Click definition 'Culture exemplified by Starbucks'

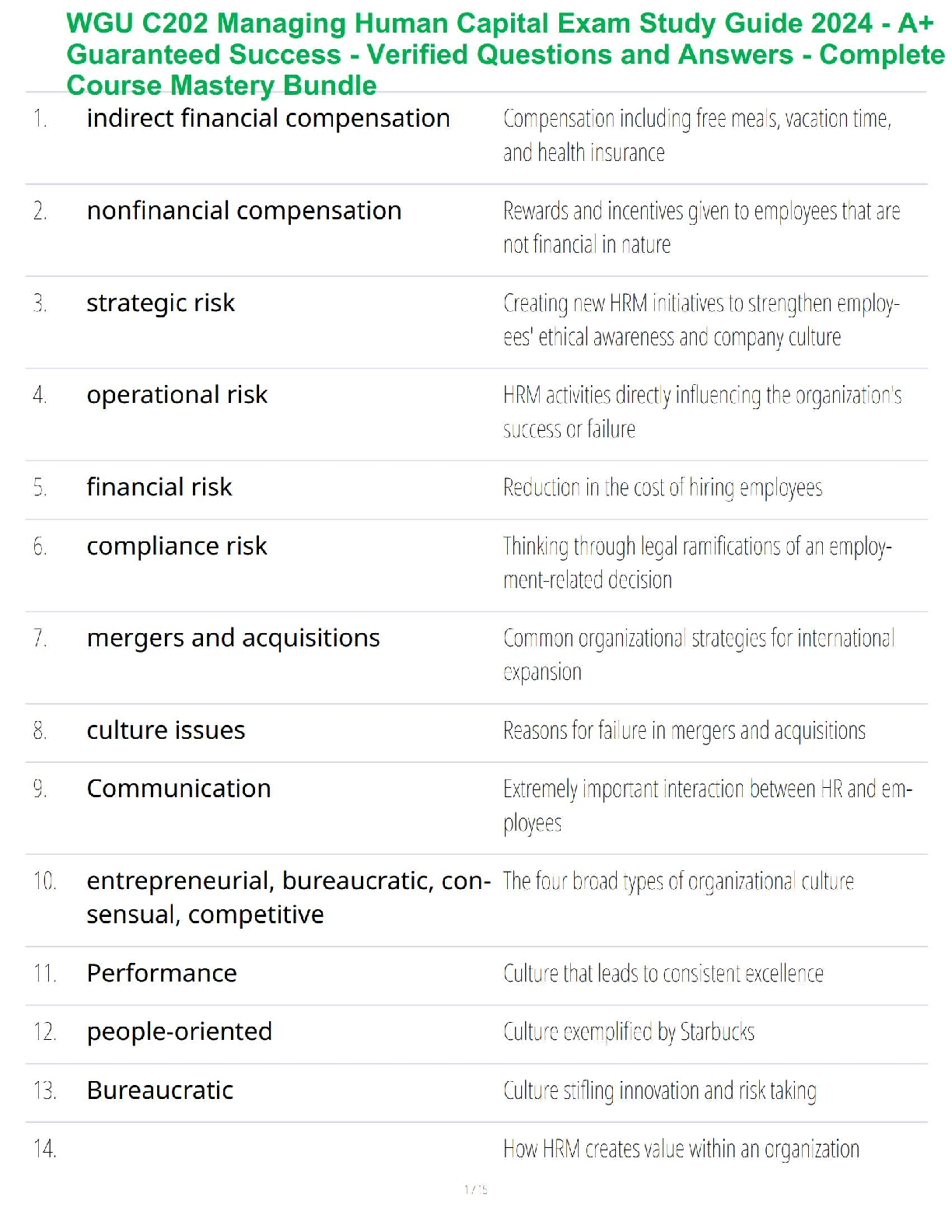628,1032
